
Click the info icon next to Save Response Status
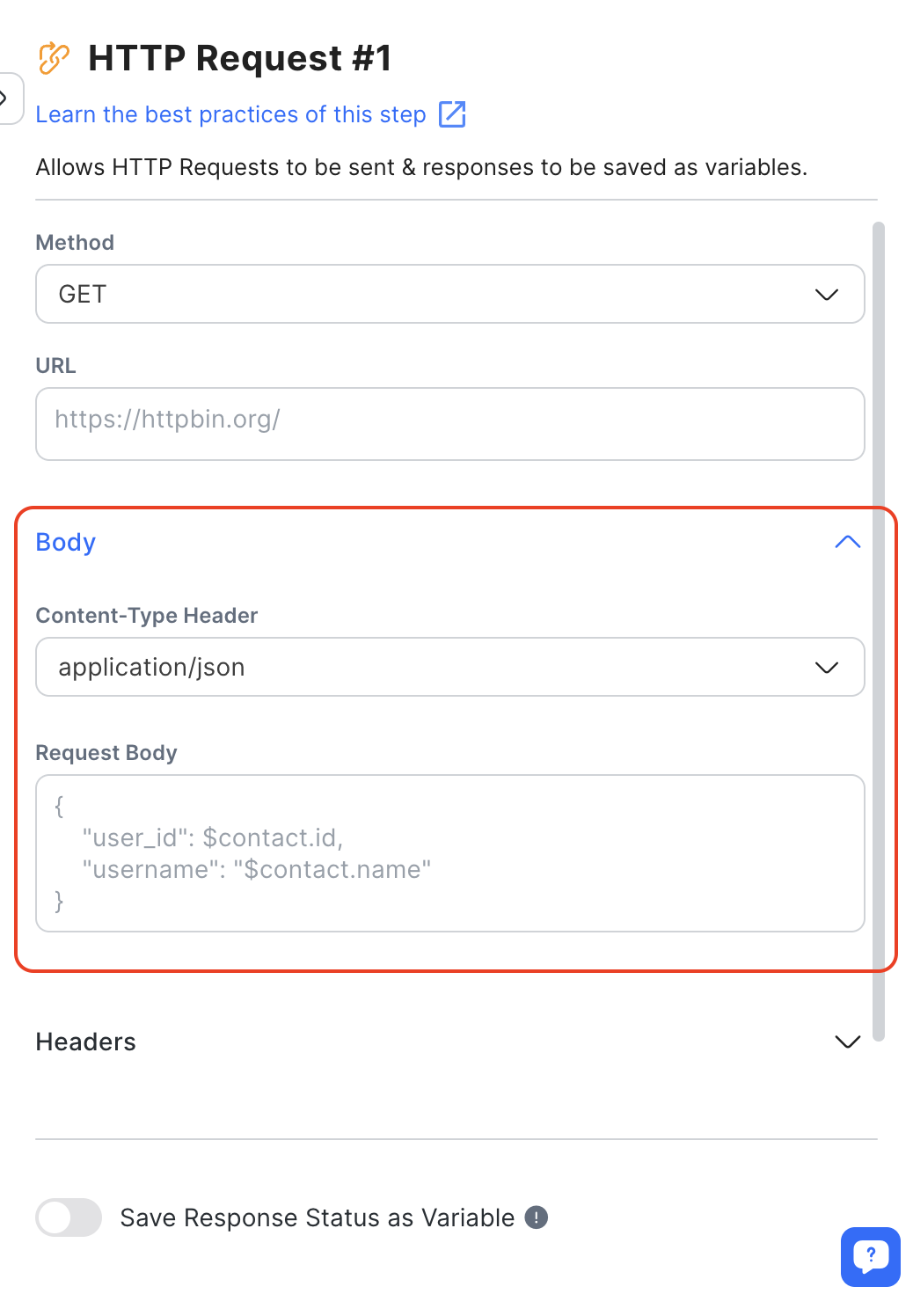(x=537, y=1217)
